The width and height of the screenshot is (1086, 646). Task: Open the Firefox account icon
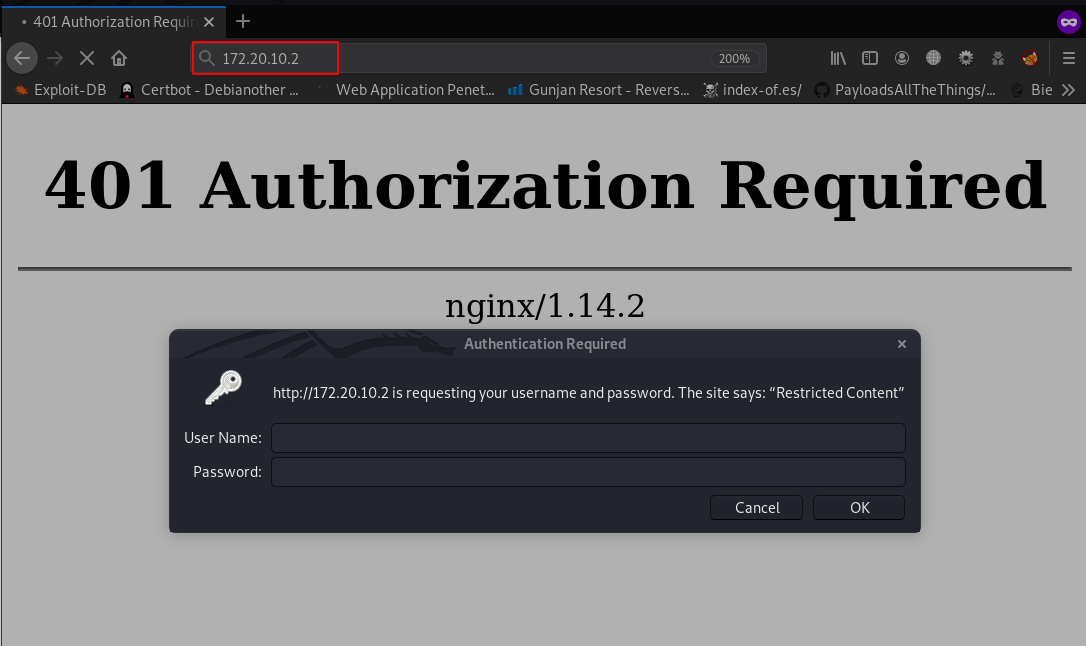902,58
